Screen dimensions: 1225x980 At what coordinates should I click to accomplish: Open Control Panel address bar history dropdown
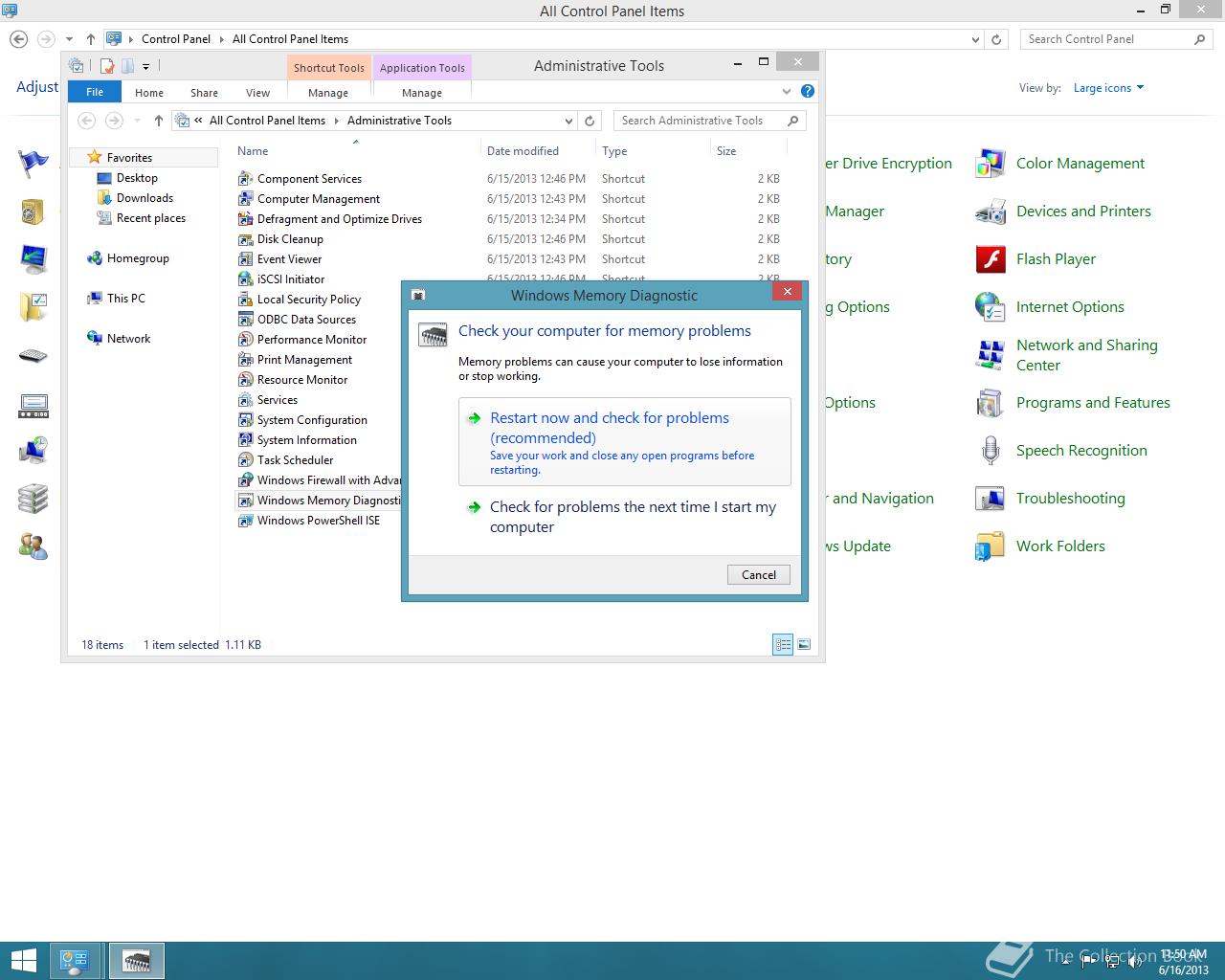click(975, 40)
